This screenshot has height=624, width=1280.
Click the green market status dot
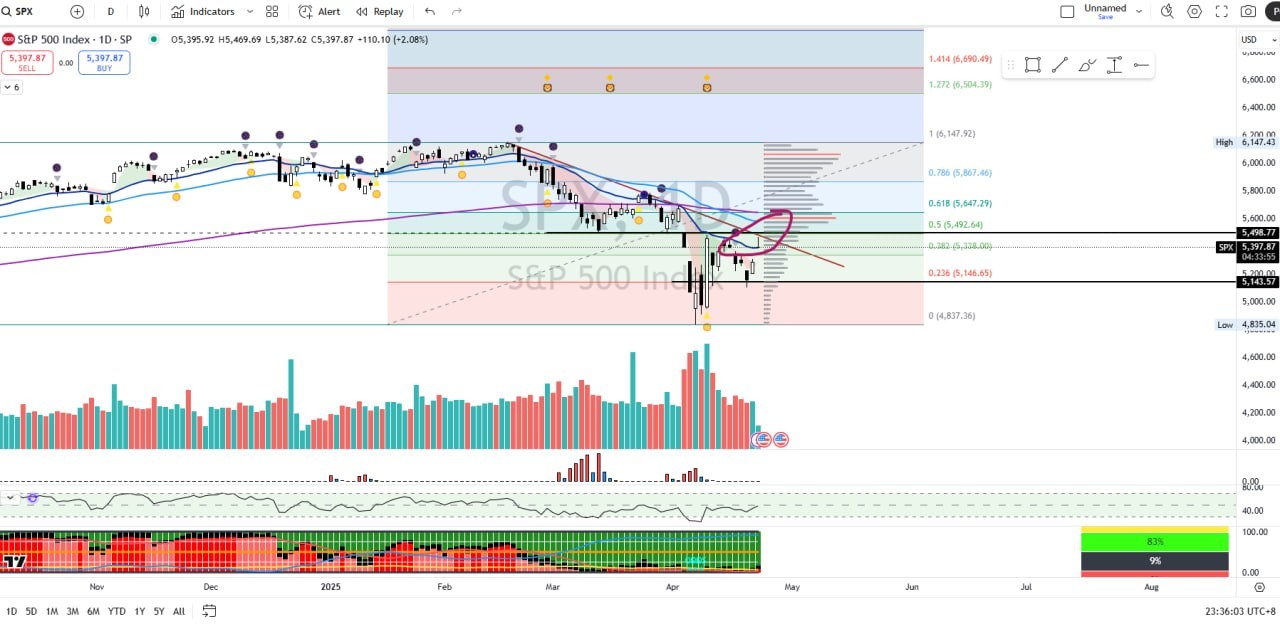tap(153, 39)
